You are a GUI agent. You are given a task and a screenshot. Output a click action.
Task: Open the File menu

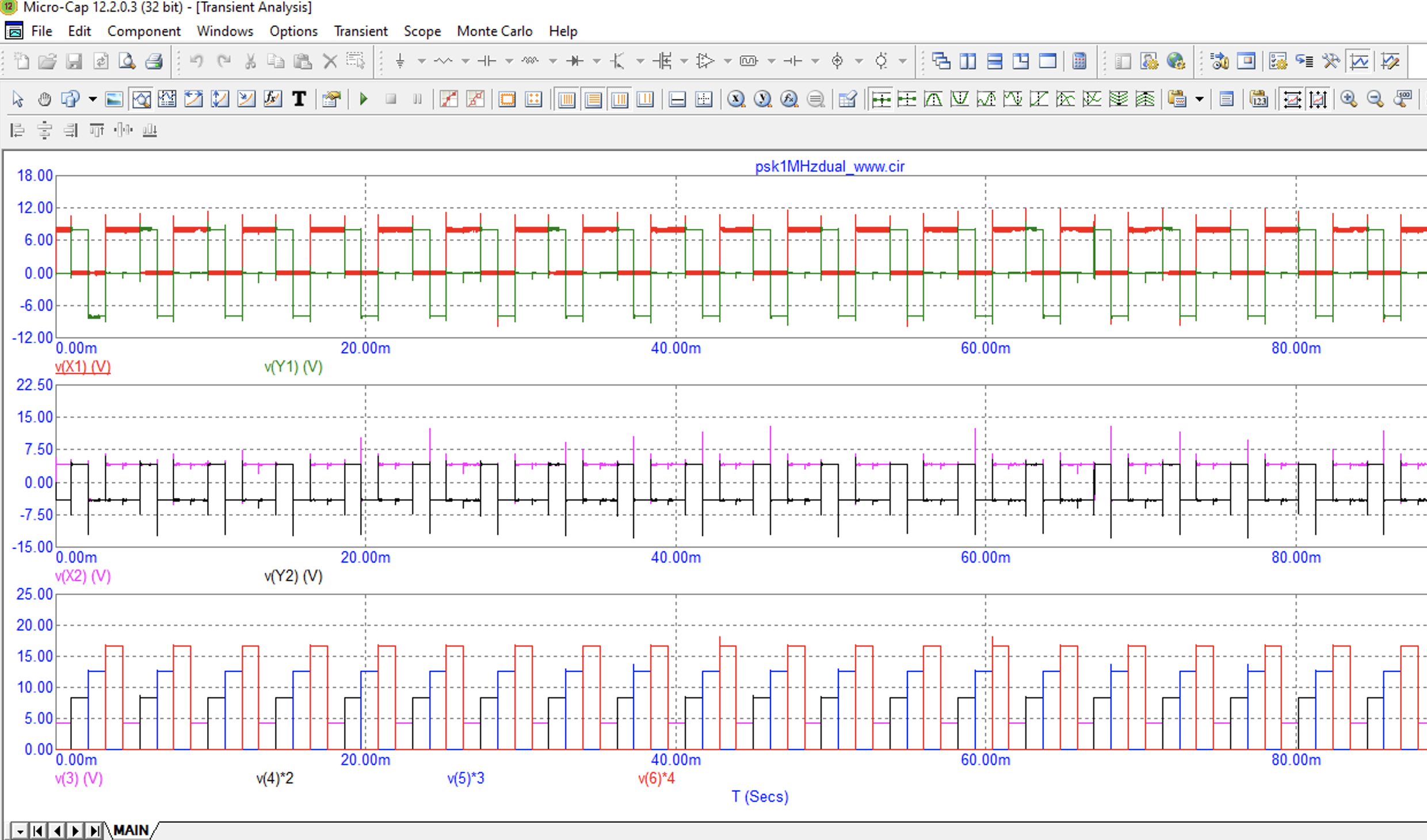(x=41, y=31)
